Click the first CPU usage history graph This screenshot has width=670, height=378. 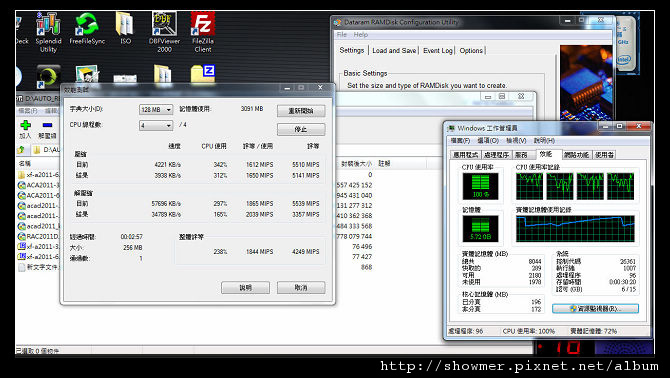pyautogui.click(x=529, y=186)
